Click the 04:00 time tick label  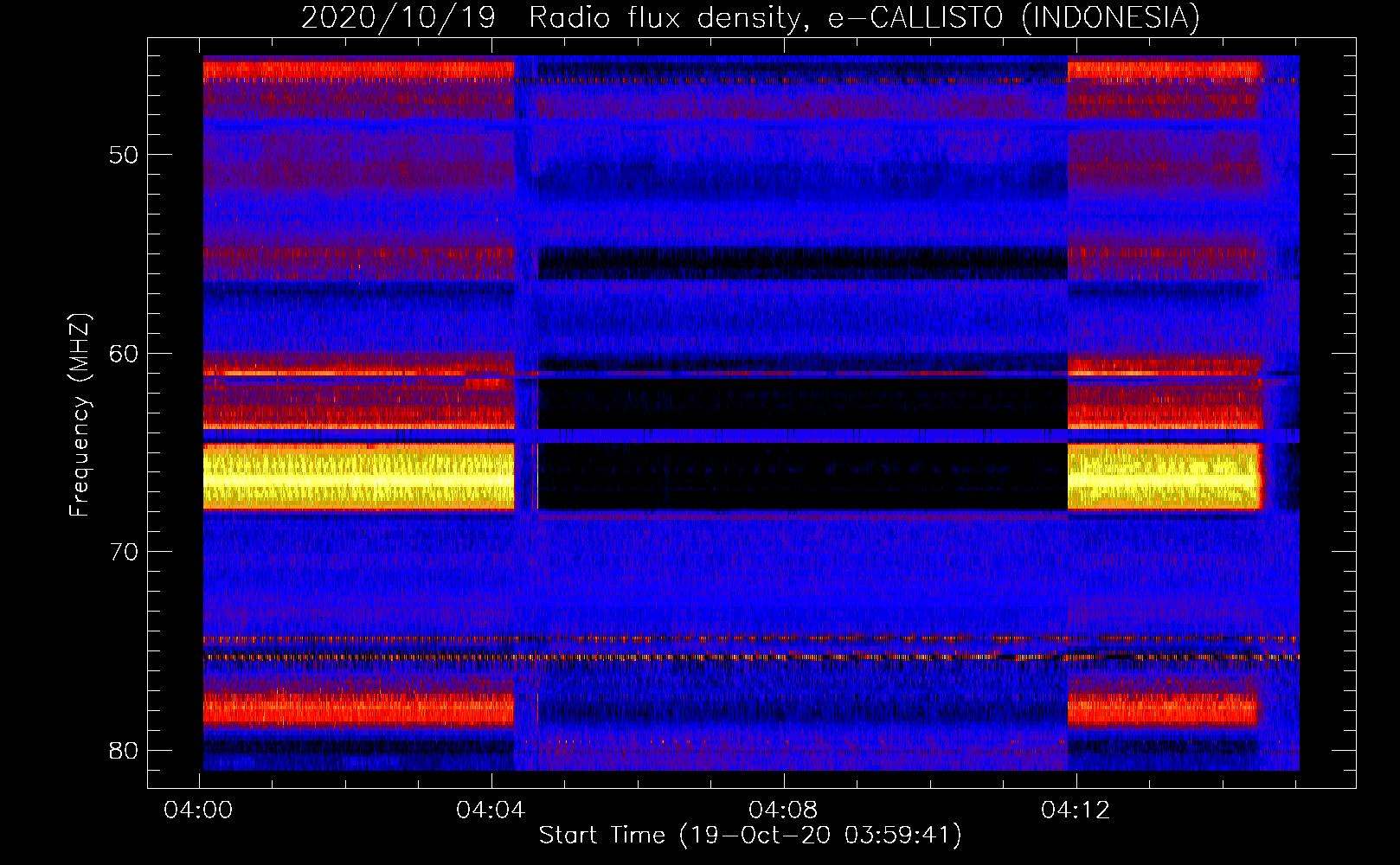tap(198, 811)
